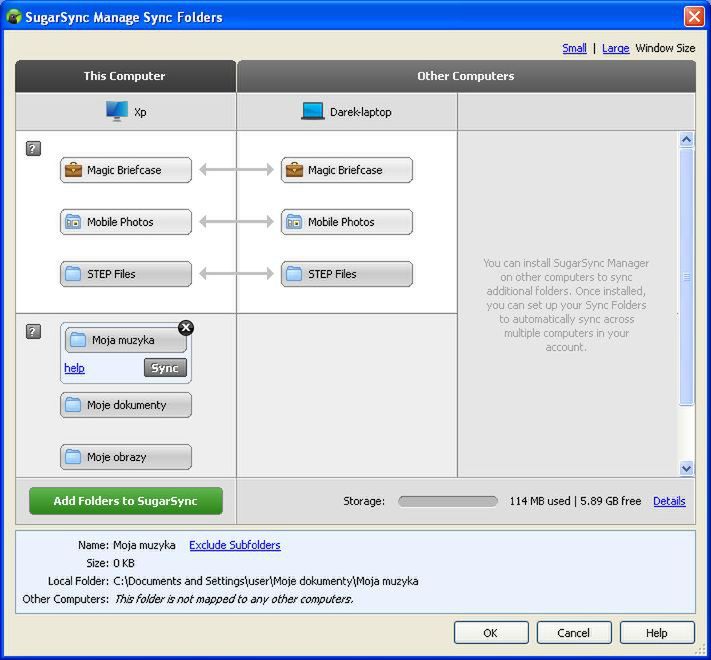The width and height of the screenshot is (711, 660).
Task: Click 'This folder is not mapped' message
Action: [233, 599]
